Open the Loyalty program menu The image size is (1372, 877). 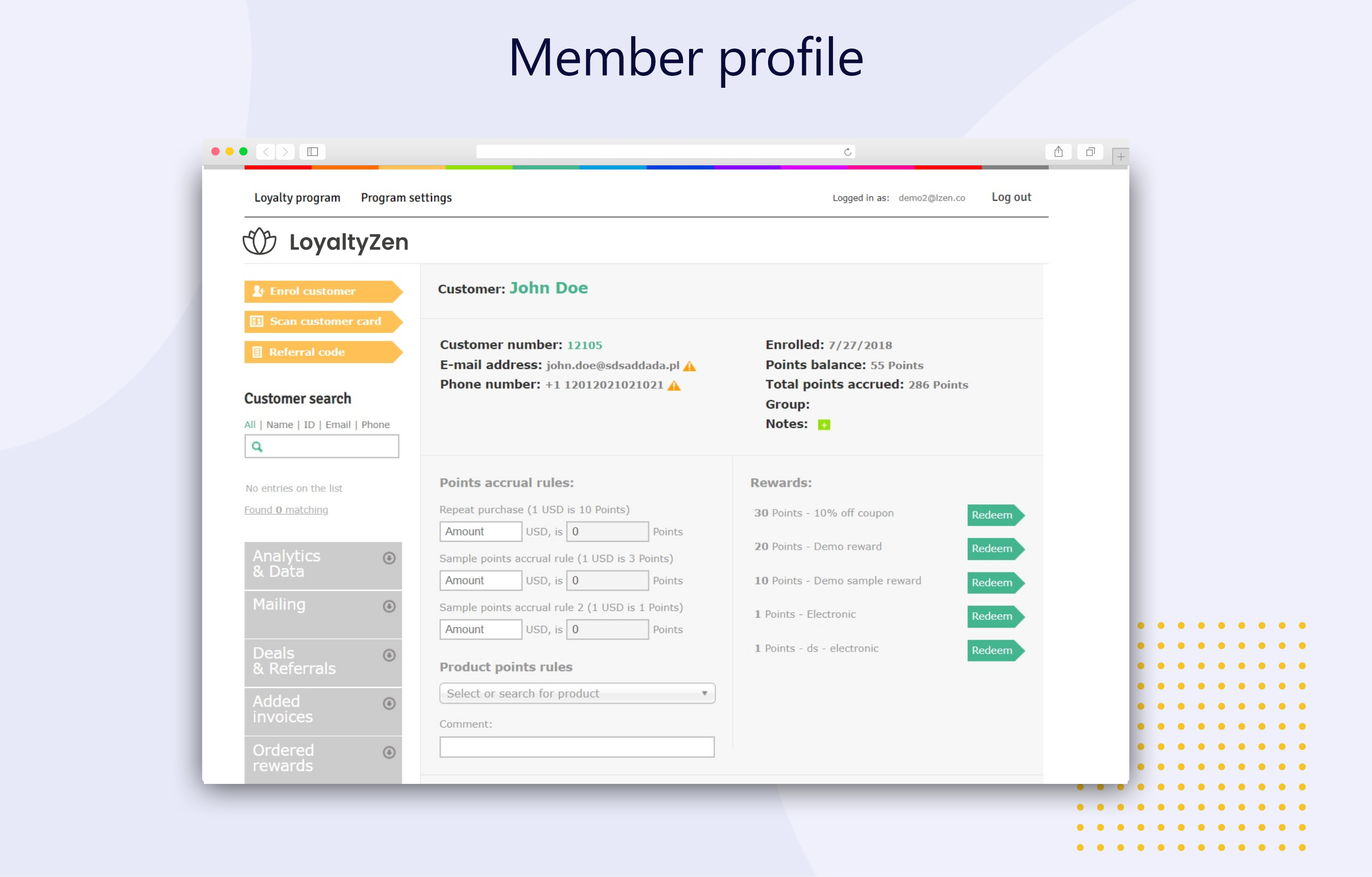[x=297, y=198]
